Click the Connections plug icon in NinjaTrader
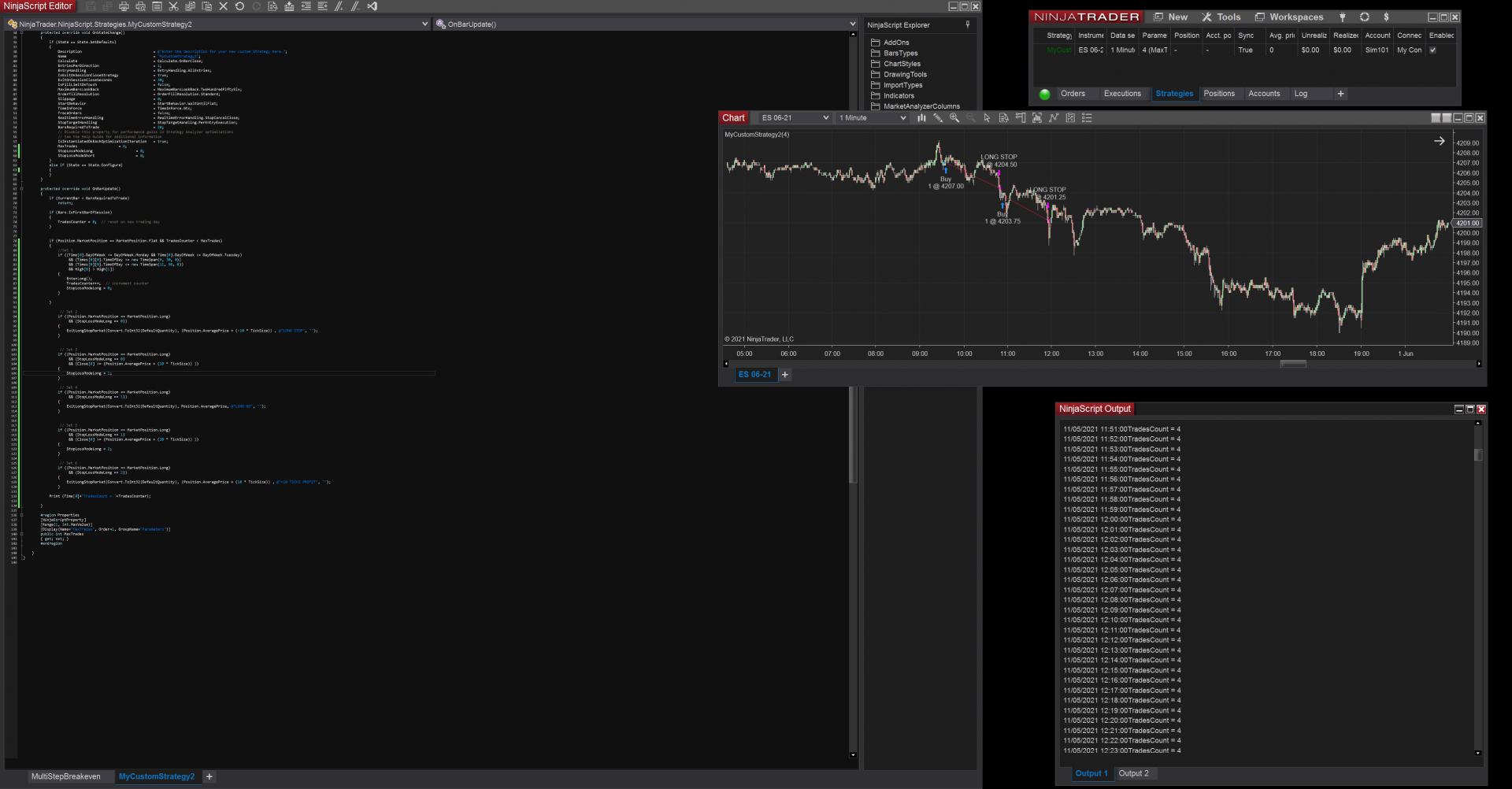 click(x=1343, y=17)
